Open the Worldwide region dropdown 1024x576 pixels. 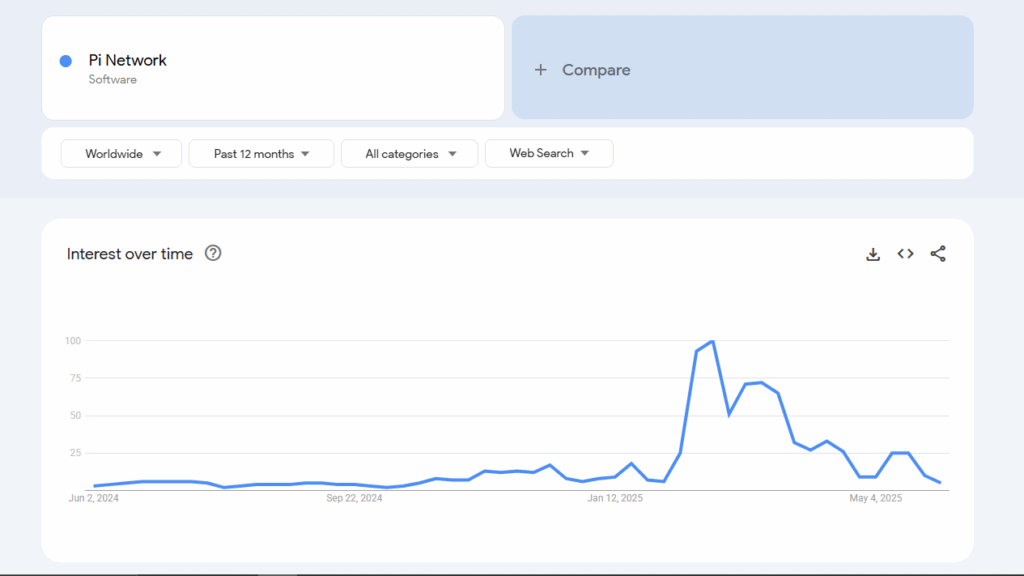pos(121,153)
